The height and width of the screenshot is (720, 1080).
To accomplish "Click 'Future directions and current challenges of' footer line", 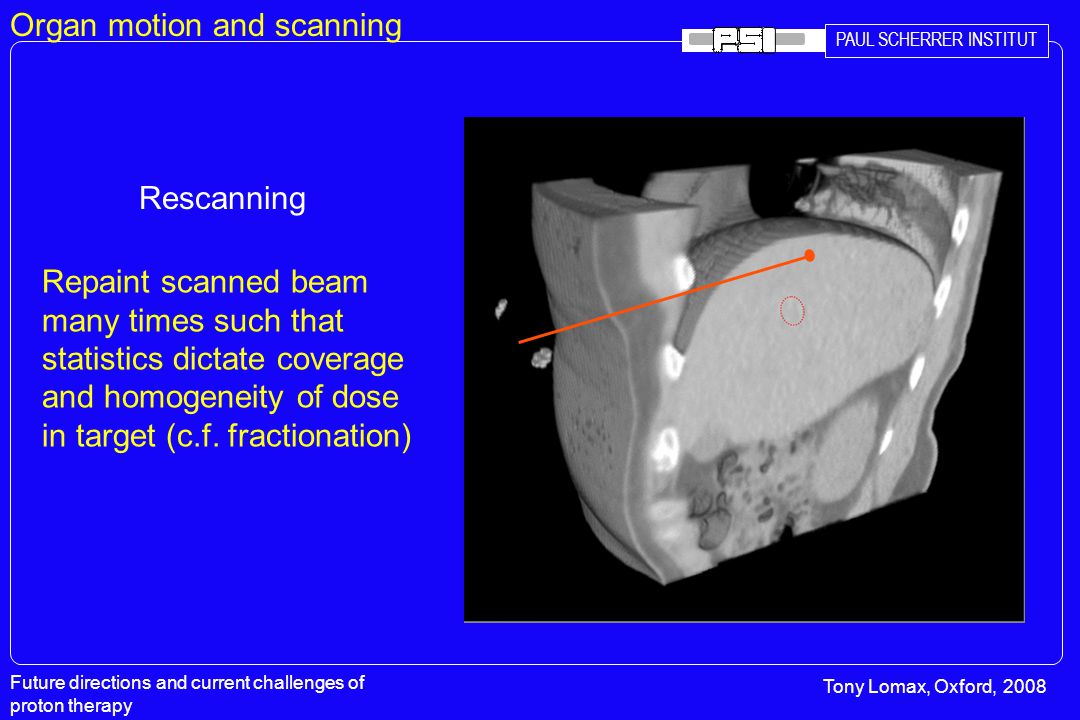I will click(x=187, y=683).
